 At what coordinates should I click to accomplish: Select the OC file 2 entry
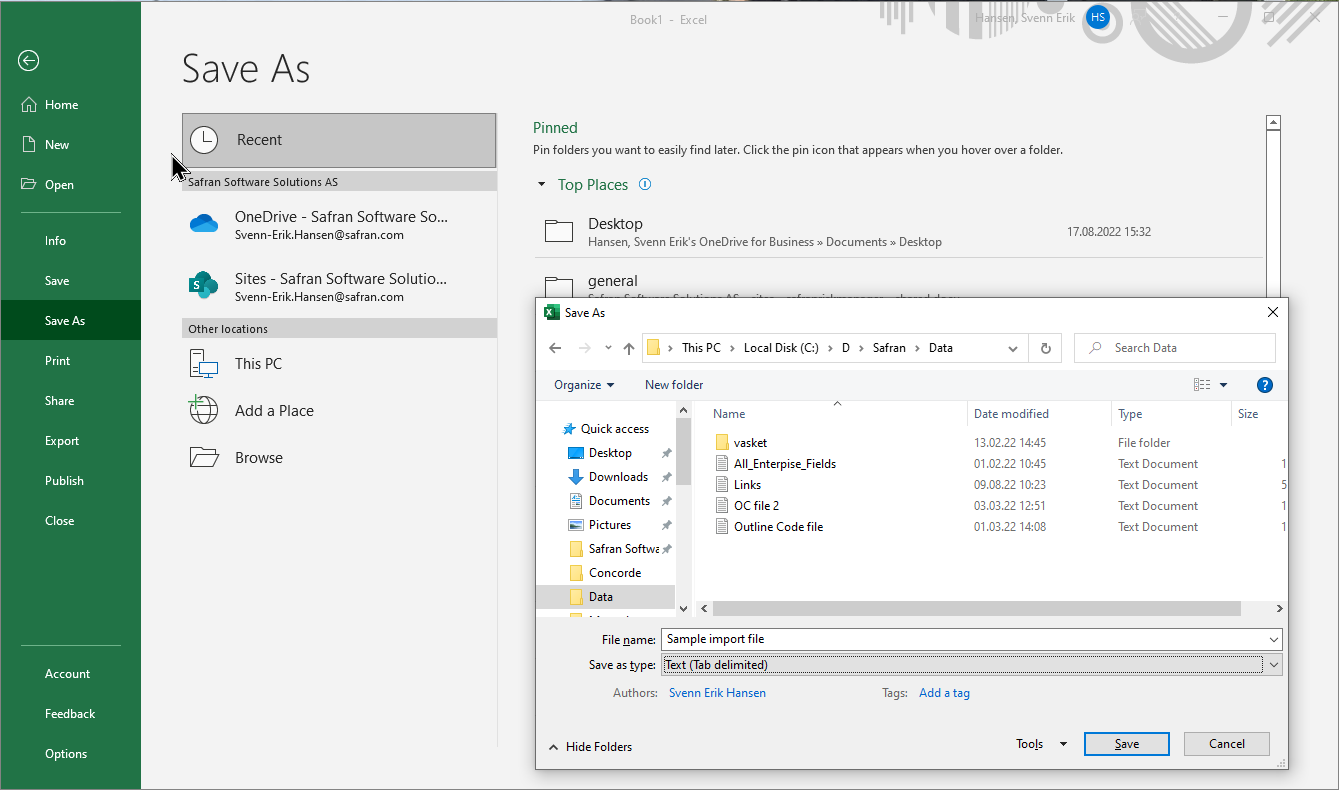pyautogui.click(x=756, y=506)
